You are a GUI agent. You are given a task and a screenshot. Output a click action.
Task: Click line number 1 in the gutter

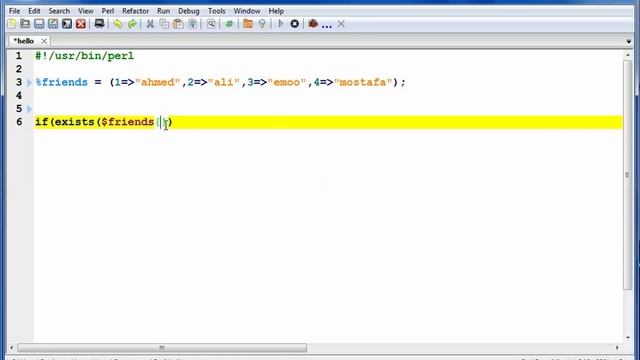[19, 56]
